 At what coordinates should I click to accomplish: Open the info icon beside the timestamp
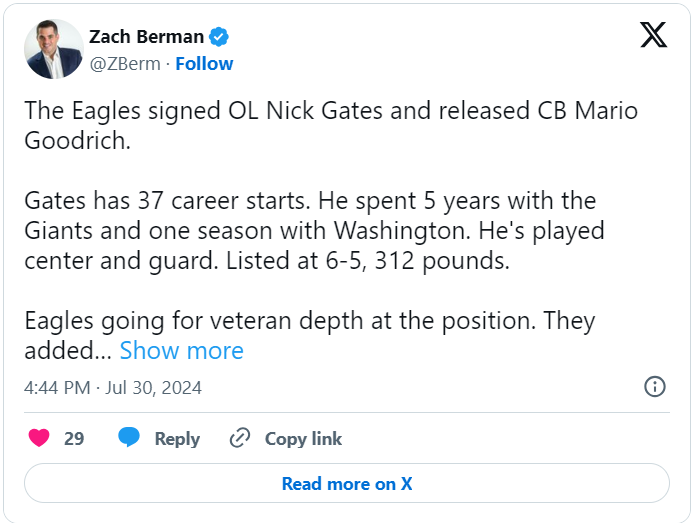655,386
